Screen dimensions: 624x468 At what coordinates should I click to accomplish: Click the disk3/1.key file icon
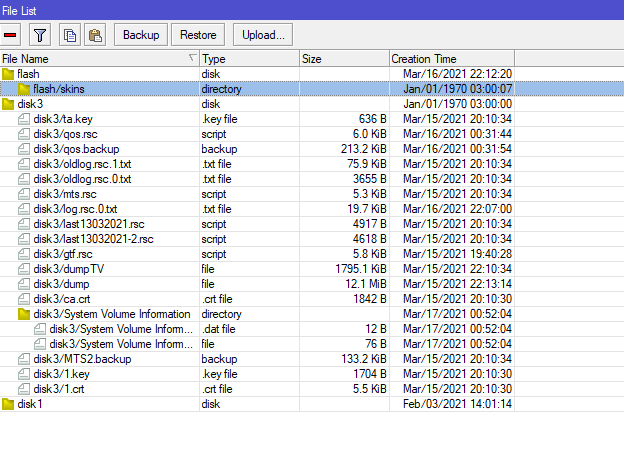24,374
